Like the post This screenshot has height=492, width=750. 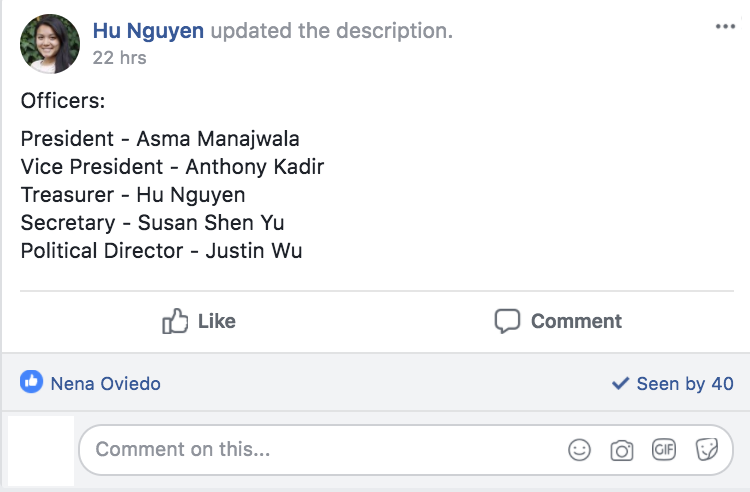pyautogui.click(x=199, y=321)
